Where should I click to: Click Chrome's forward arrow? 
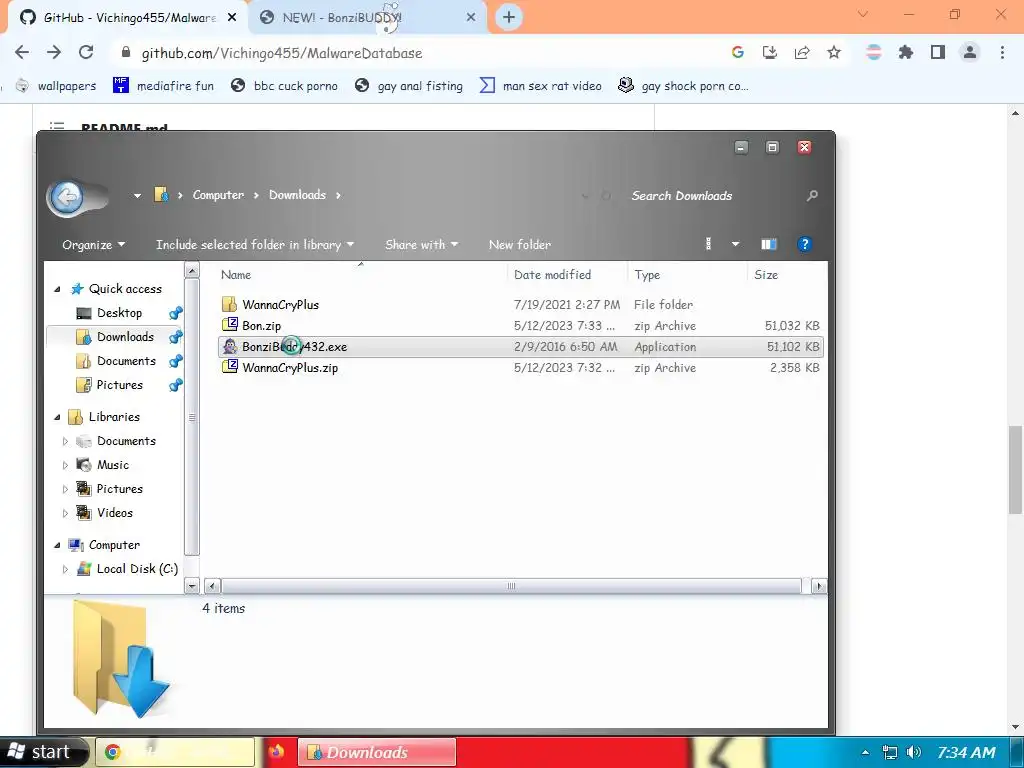tap(54, 52)
